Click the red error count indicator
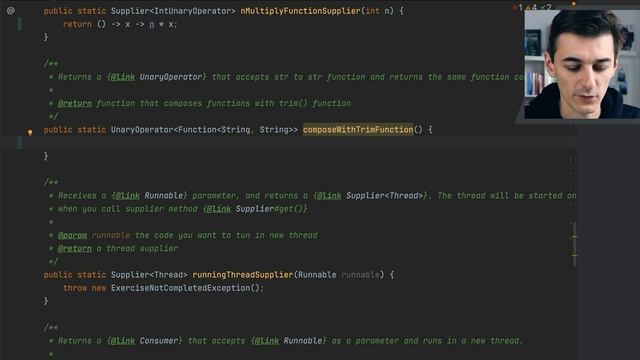Image resolution: width=640 pixels, height=360 pixels. coord(518,7)
